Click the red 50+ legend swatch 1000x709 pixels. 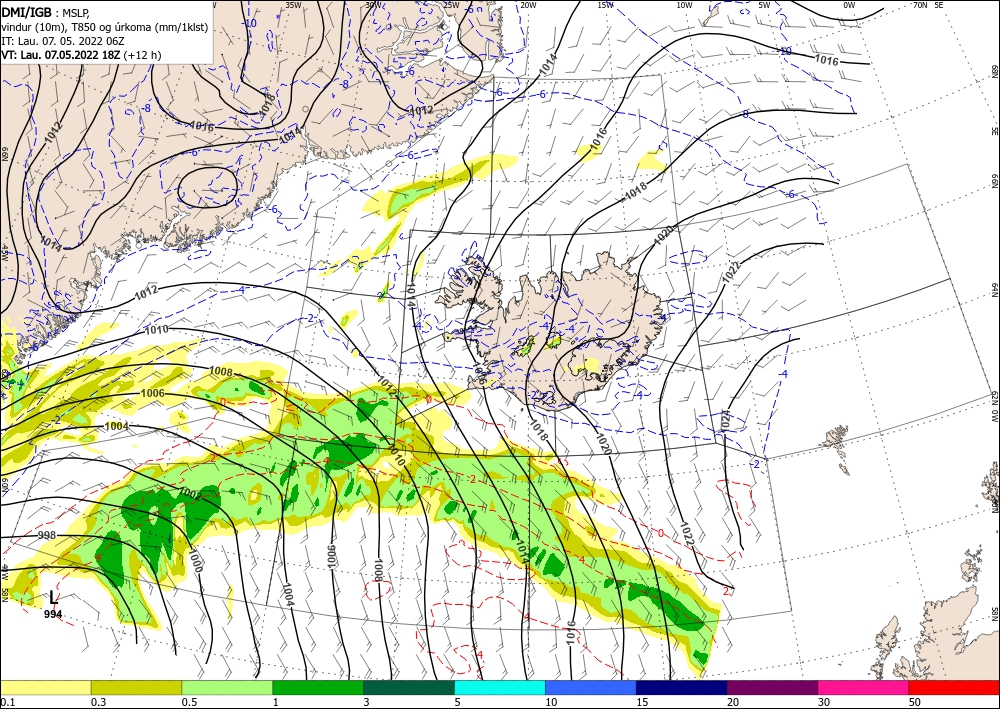click(x=954, y=687)
